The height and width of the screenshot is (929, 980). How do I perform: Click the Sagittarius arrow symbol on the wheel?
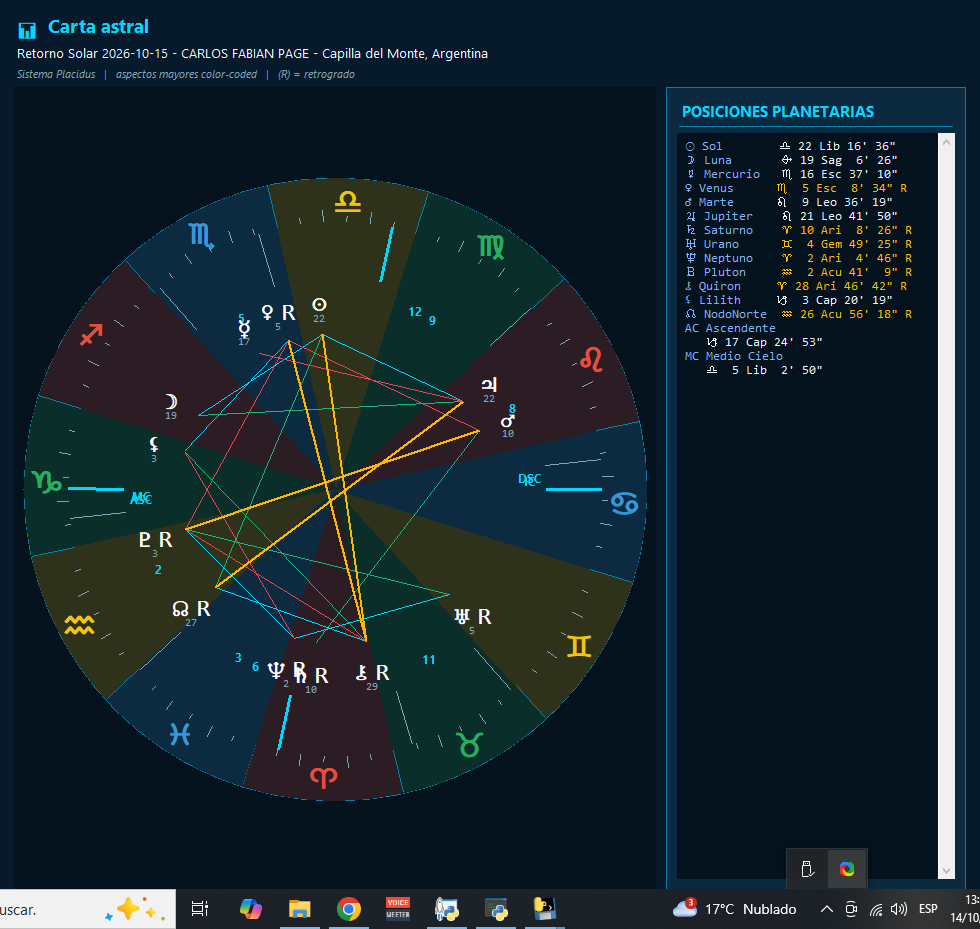pos(91,334)
